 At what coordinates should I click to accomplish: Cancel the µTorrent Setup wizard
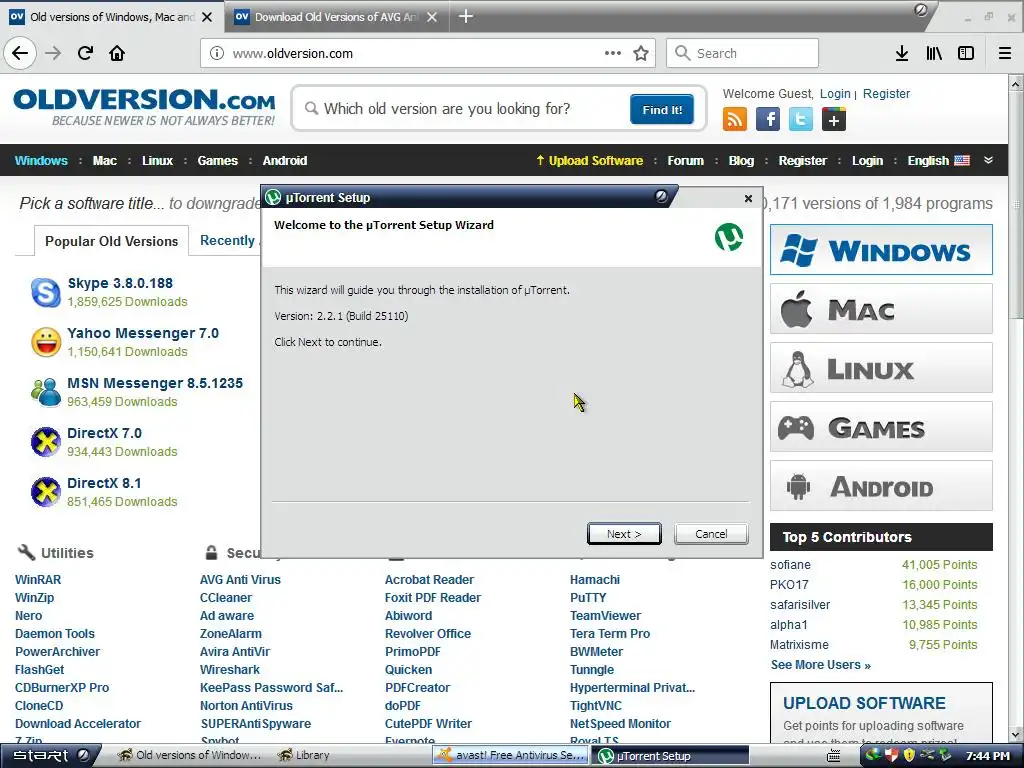point(711,534)
